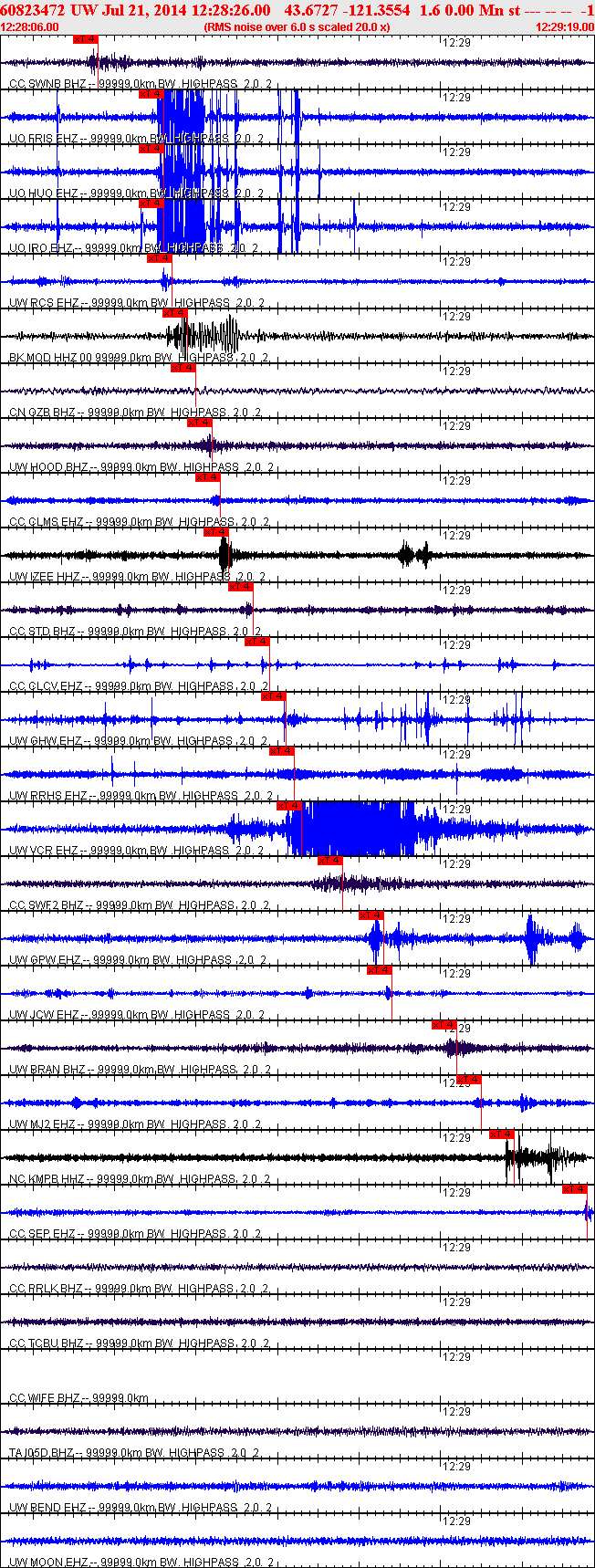Image resolution: width=595 pixels, height=1568 pixels.
Task: Select the pick flag on UW GPW trace
Action: [x=371, y=915]
